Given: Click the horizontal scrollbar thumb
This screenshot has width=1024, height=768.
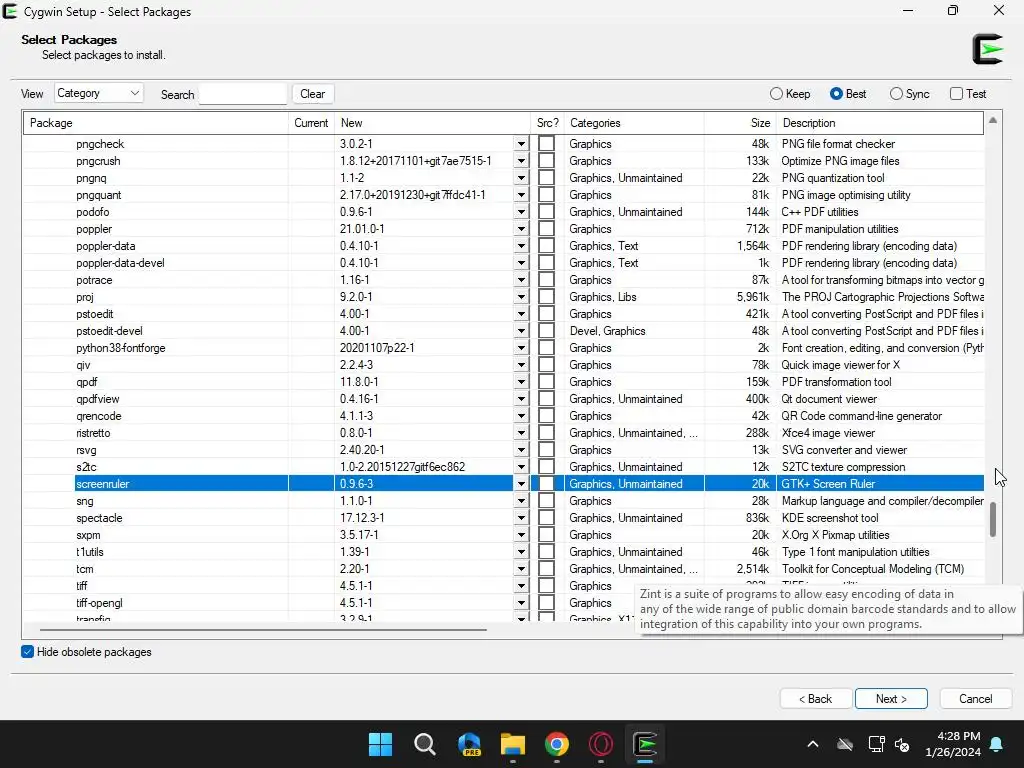Looking at the screenshot, I should pyautogui.click(x=263, y=630).
